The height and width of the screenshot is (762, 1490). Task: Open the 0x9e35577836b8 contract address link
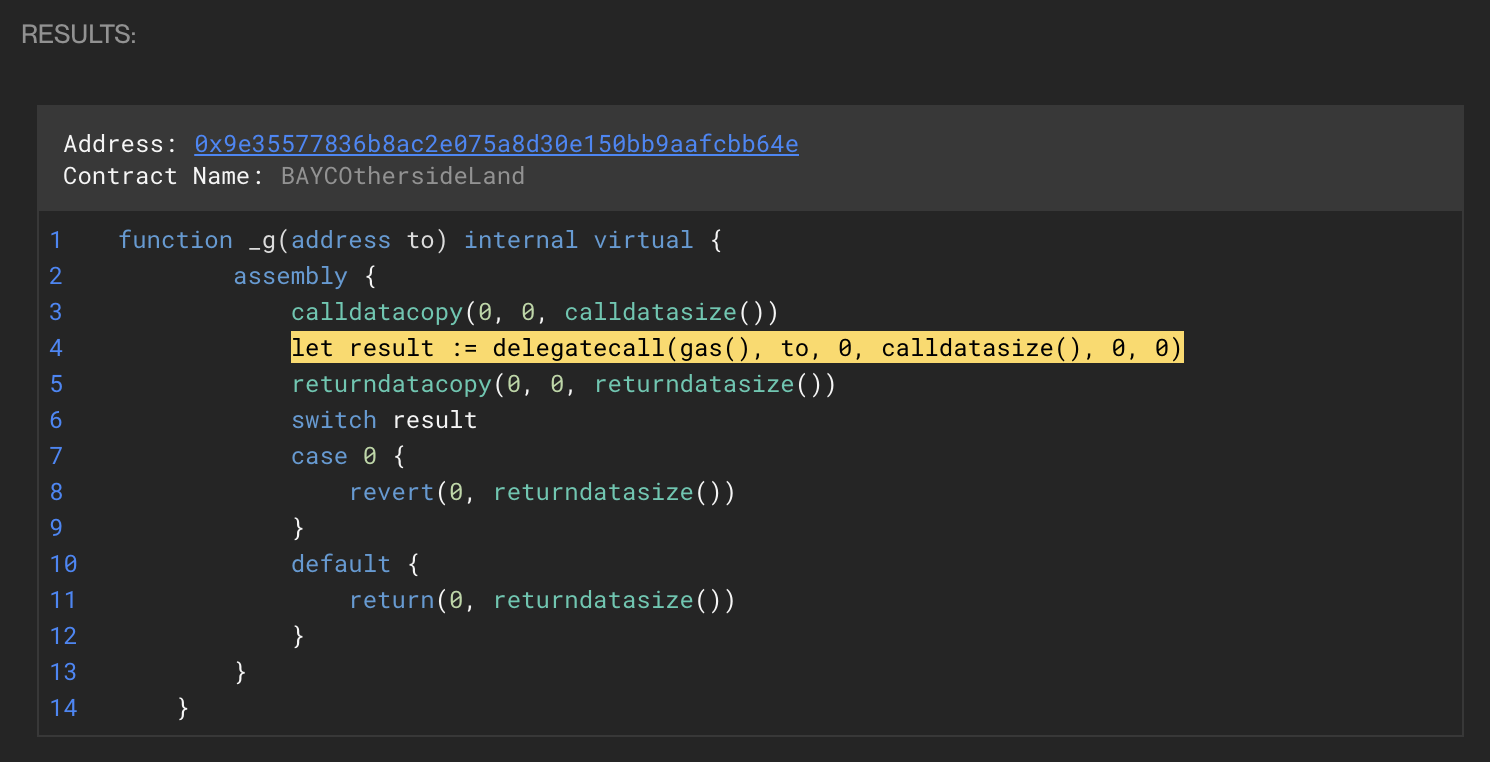click(496, 144)
